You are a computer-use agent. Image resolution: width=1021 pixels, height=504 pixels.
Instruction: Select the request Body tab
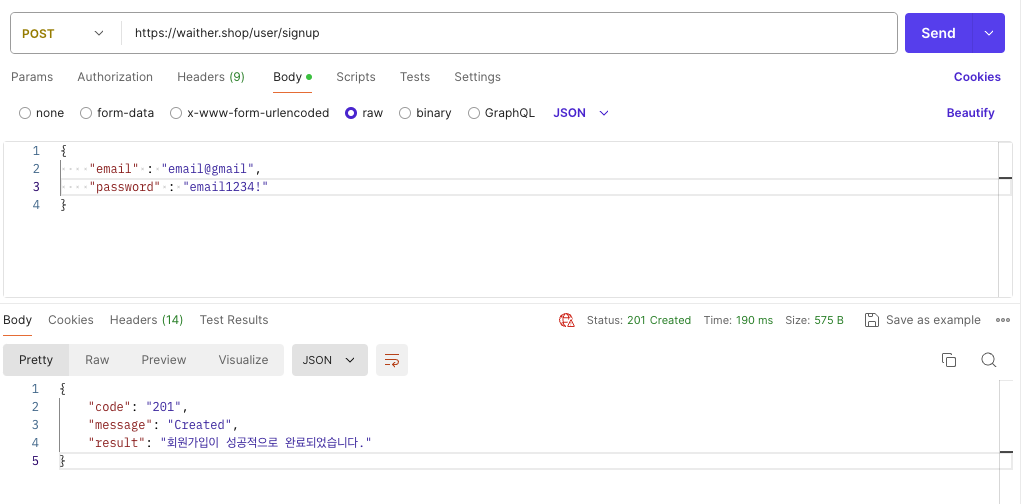292,77
